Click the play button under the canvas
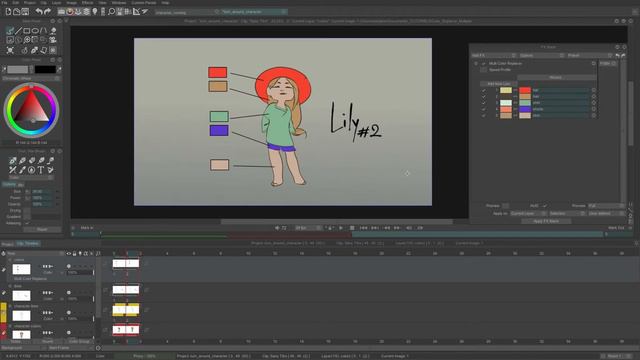This screenshot has height=360, width=640. [x=341, y=228]
